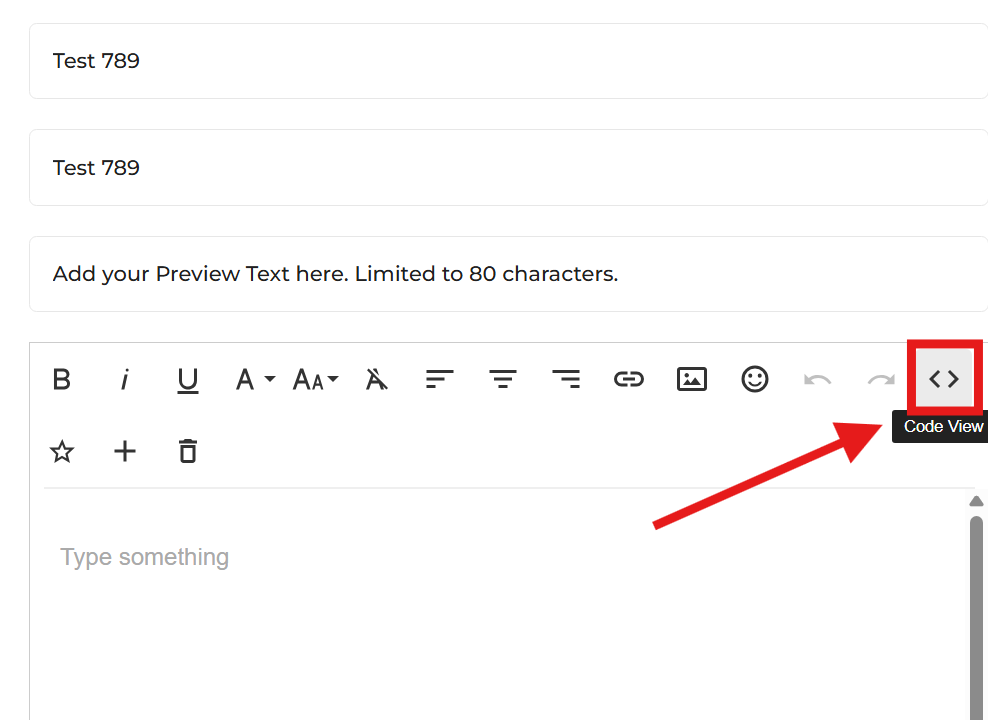
Task: Click the Preview Text input field
Action: (x=508, y=274)
